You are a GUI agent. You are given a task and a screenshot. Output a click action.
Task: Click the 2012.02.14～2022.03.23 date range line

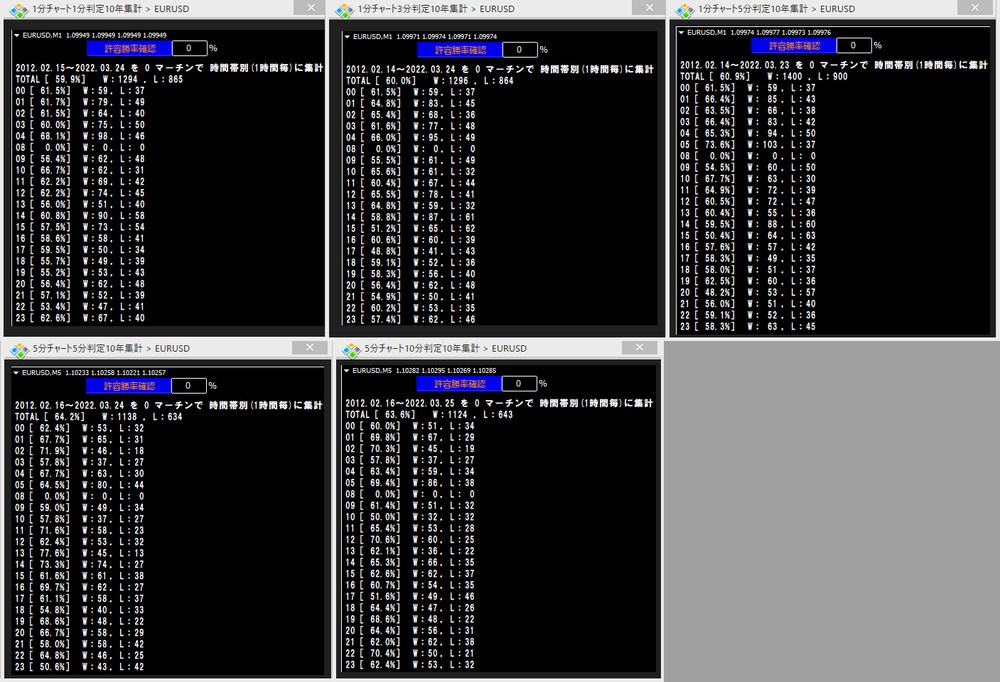(x=834, y=65)
